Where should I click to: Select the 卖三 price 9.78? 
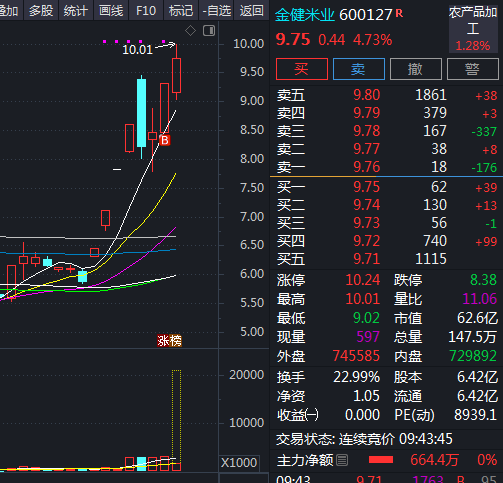coord(366,131)
